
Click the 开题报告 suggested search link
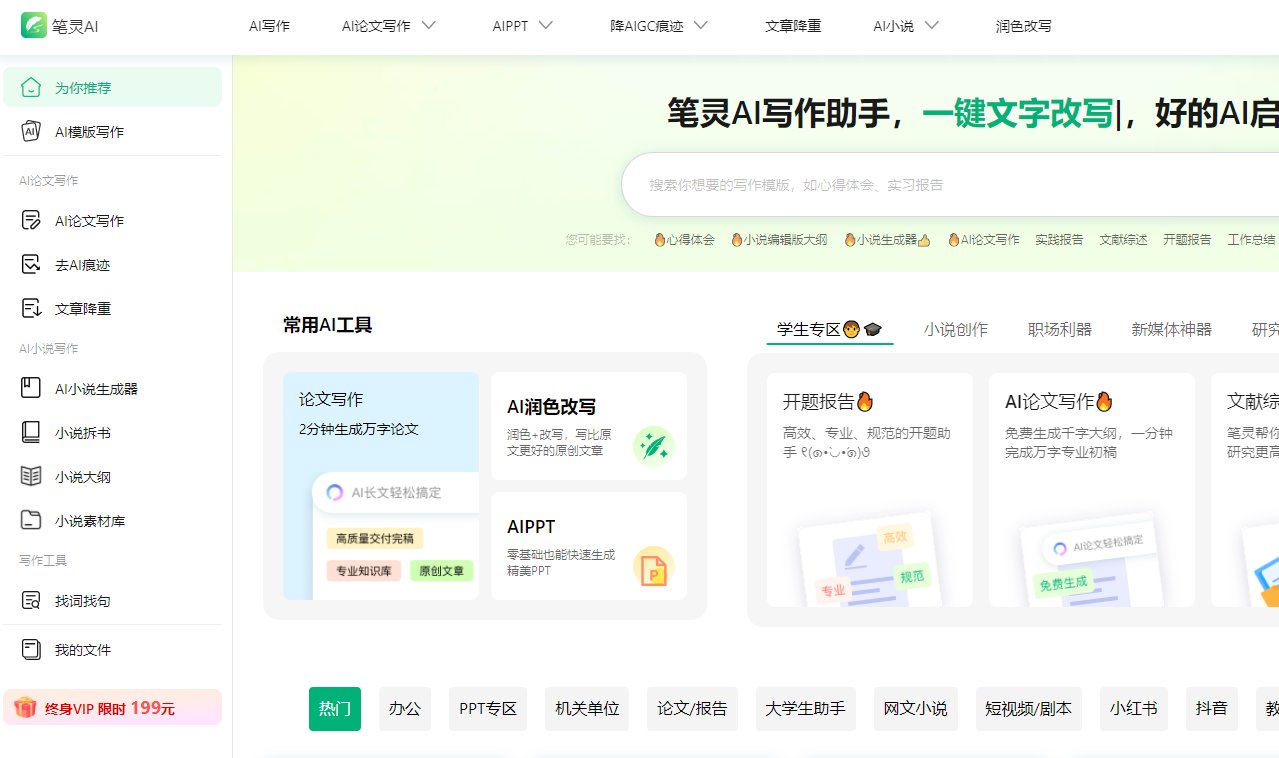[1187, 240]
